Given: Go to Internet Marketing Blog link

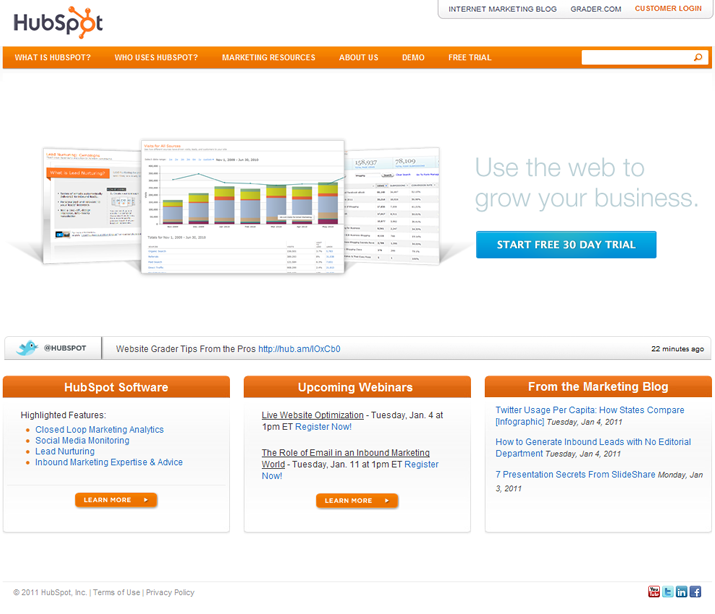Looking at the screenshot, I should [x=503, y=9].
